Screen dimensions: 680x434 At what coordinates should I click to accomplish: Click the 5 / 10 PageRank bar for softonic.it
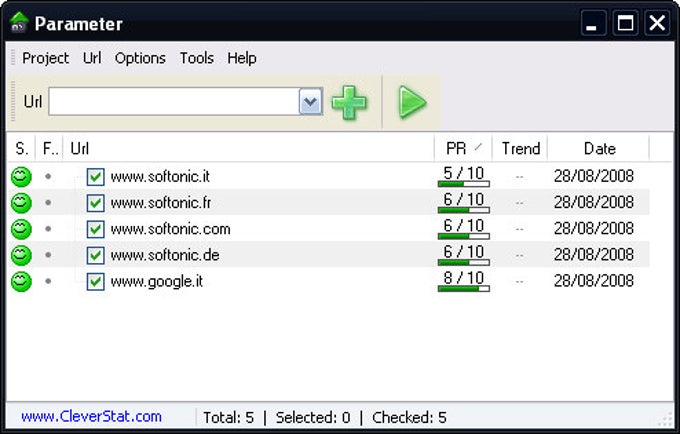pos(464,184)
